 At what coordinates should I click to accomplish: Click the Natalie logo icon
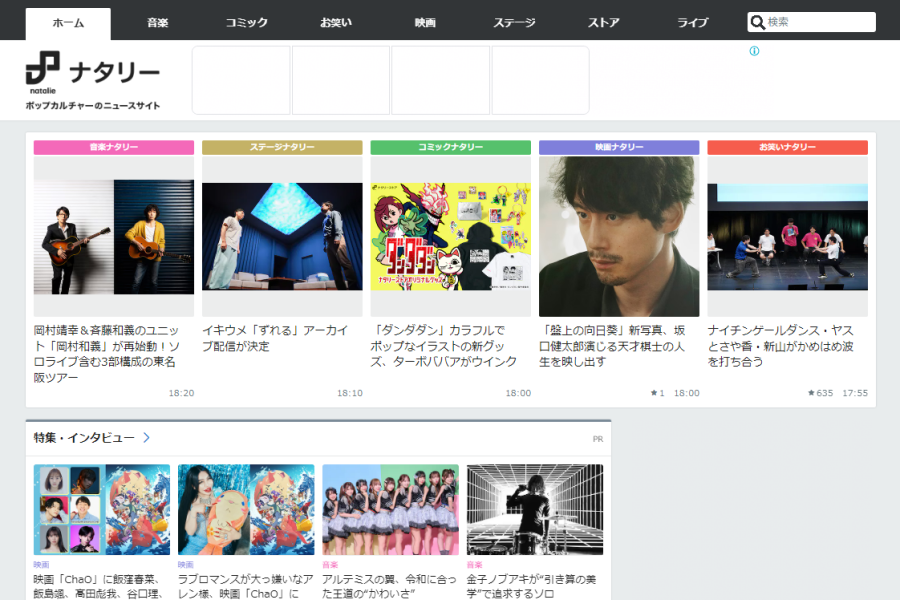tap(43, 69)
